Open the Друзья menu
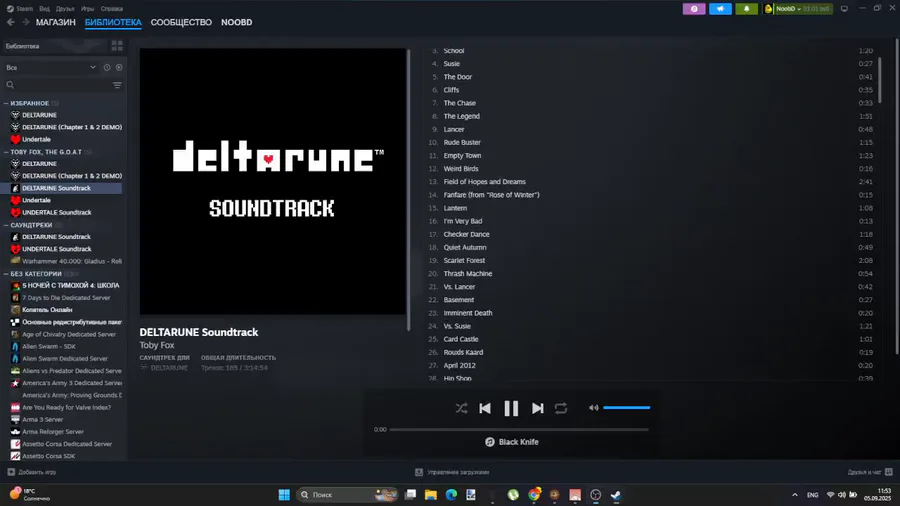 click(65, 9)
